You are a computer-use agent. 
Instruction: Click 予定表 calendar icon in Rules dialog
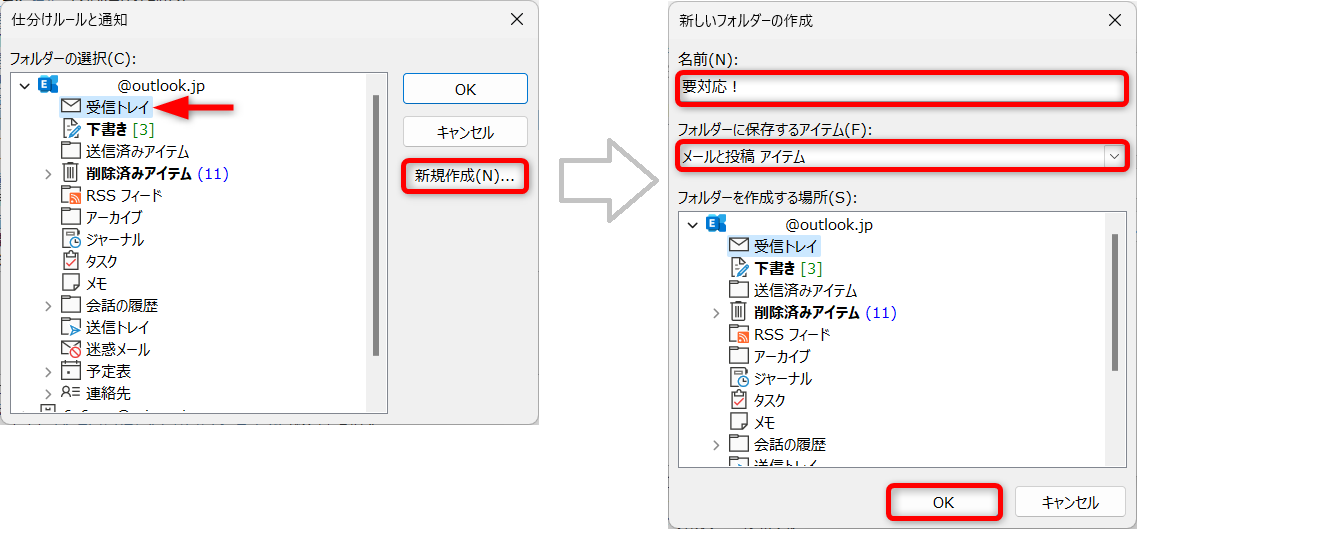click(70, 371)
